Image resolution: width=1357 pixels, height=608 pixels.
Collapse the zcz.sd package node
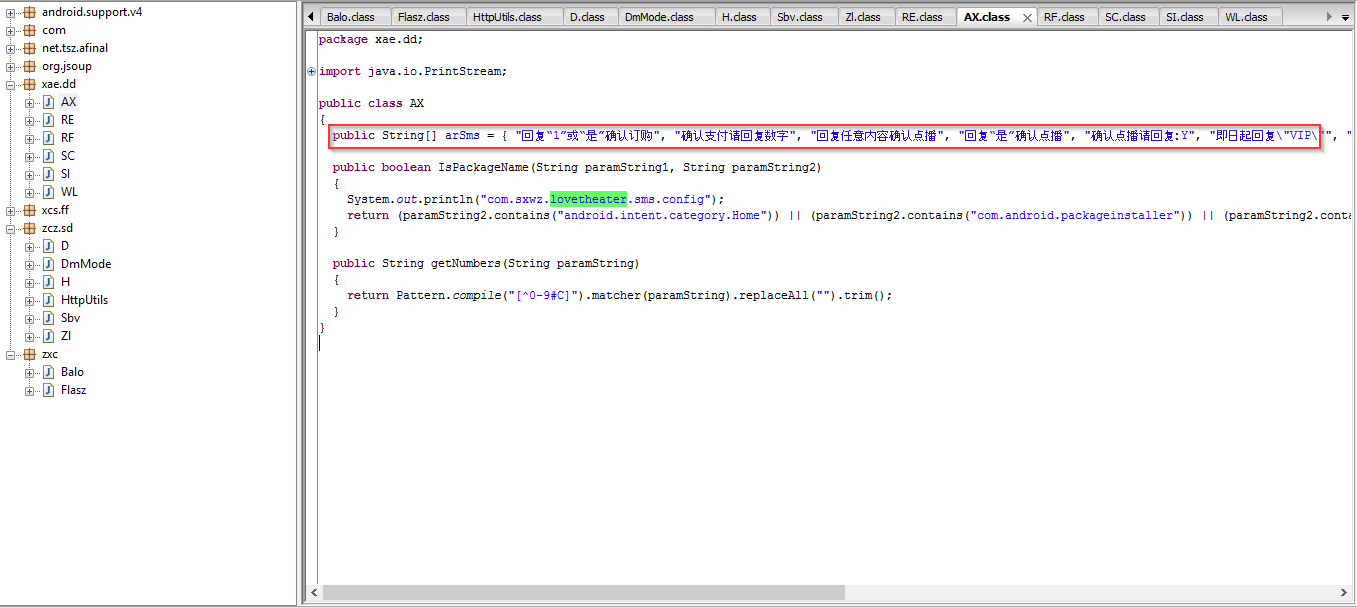pyautogui.click(x=11, y=228)
